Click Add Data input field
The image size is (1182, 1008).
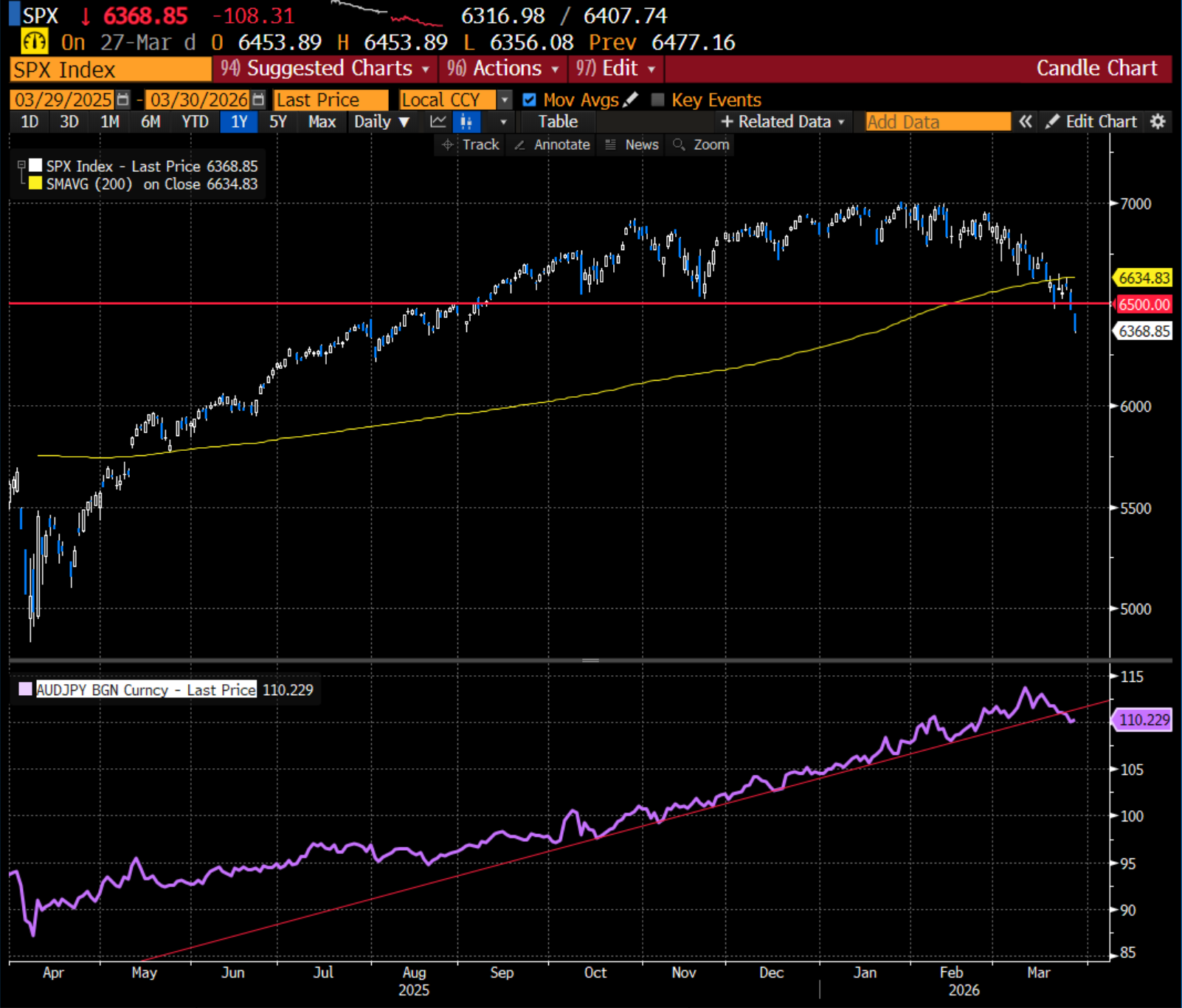(938, 122)
